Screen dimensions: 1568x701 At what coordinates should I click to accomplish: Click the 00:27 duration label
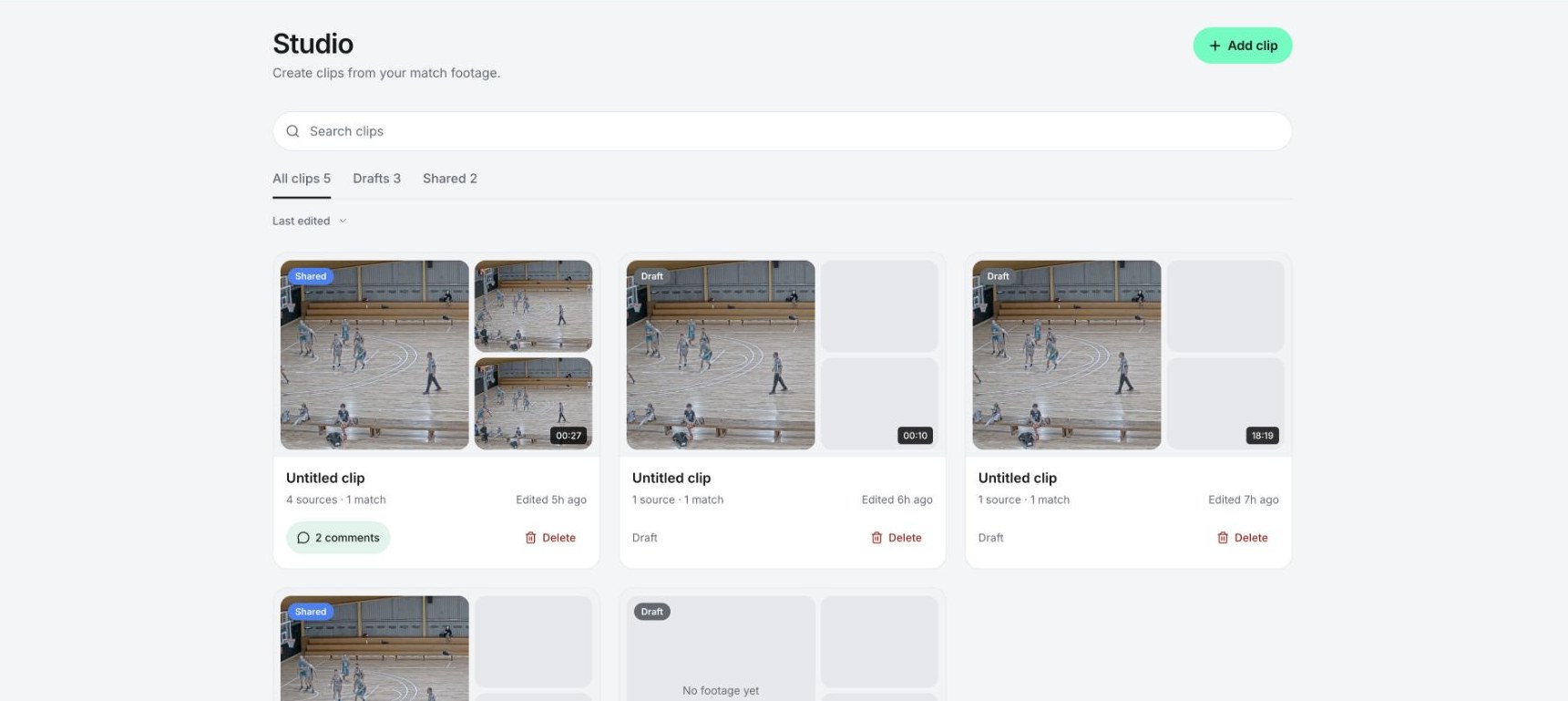point(569,436)
